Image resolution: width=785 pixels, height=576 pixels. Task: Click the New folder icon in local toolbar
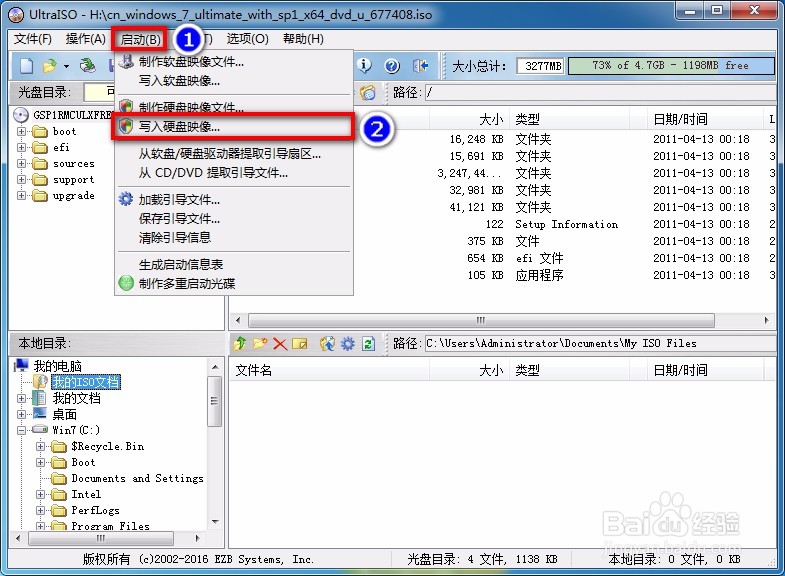coord(260,343)
